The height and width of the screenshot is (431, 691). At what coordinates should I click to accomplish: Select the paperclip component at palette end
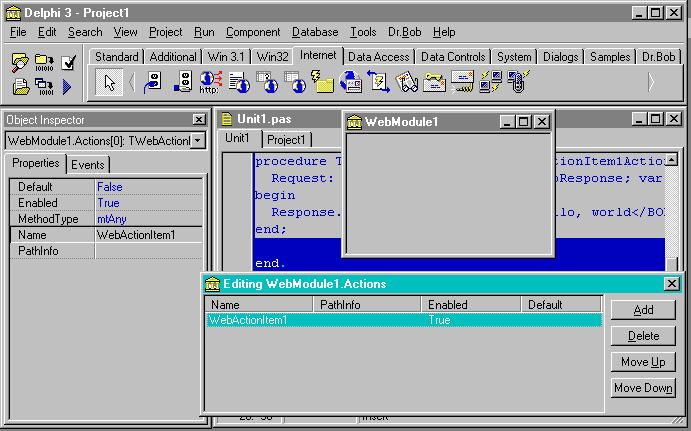517,83
